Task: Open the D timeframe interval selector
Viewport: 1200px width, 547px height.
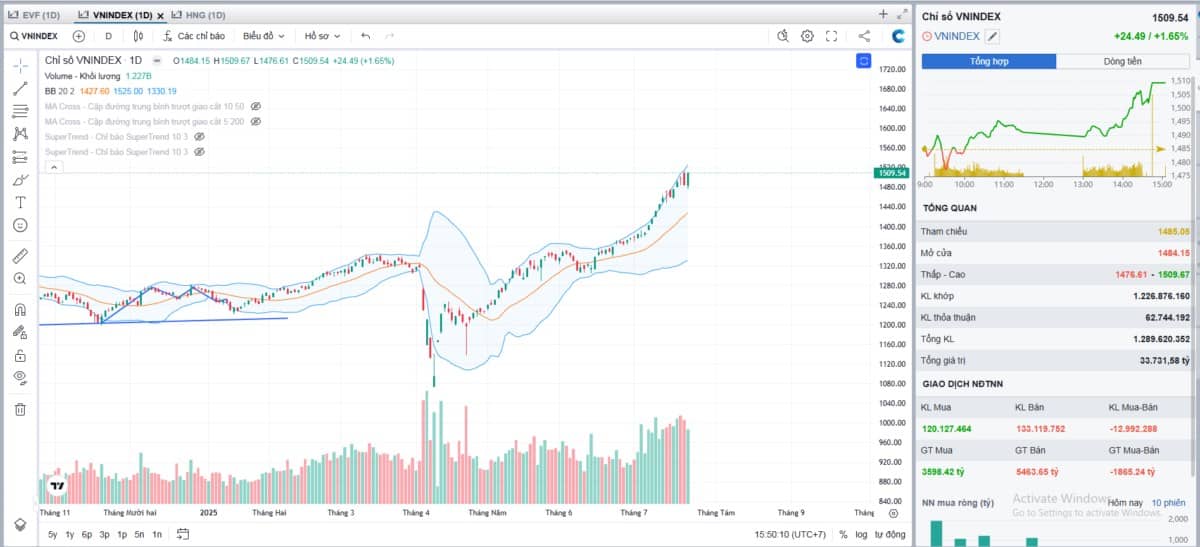Action: pos(108,36)
